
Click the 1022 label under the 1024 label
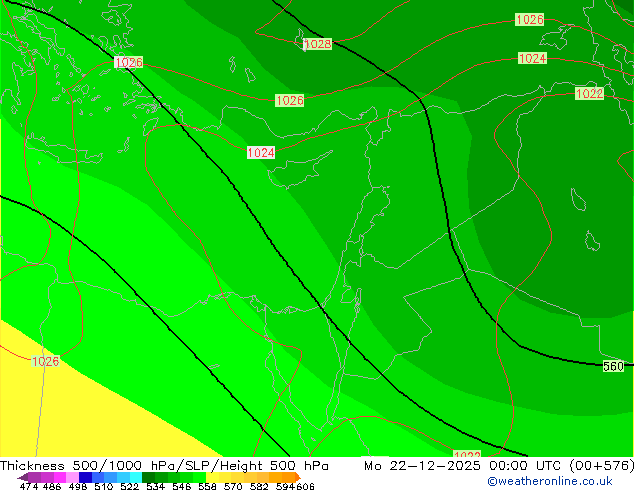pyautogui.click(x=590, y=94)
